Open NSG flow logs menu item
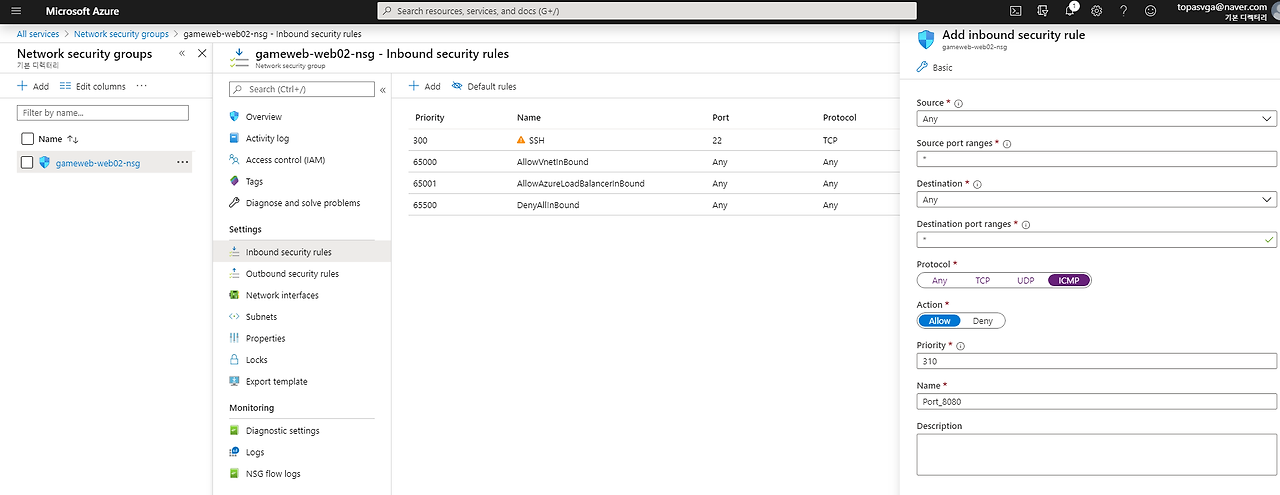The width and height of the screenshot is (1280, 495). pos(273,474)
